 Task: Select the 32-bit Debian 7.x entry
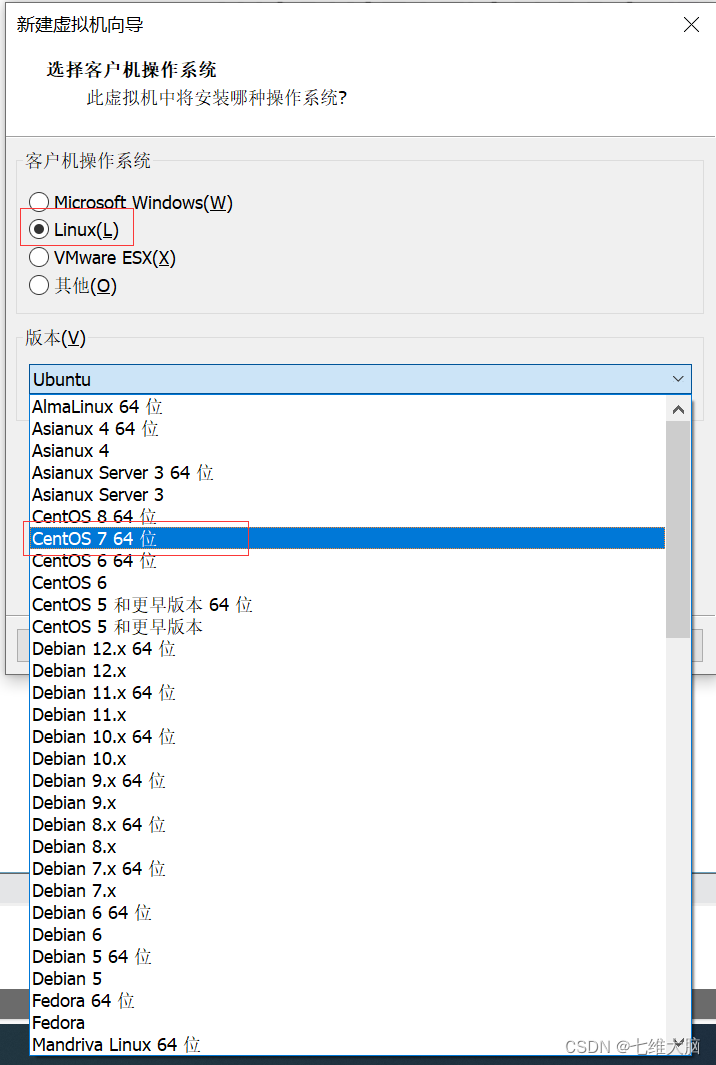[x=348, y=890]
